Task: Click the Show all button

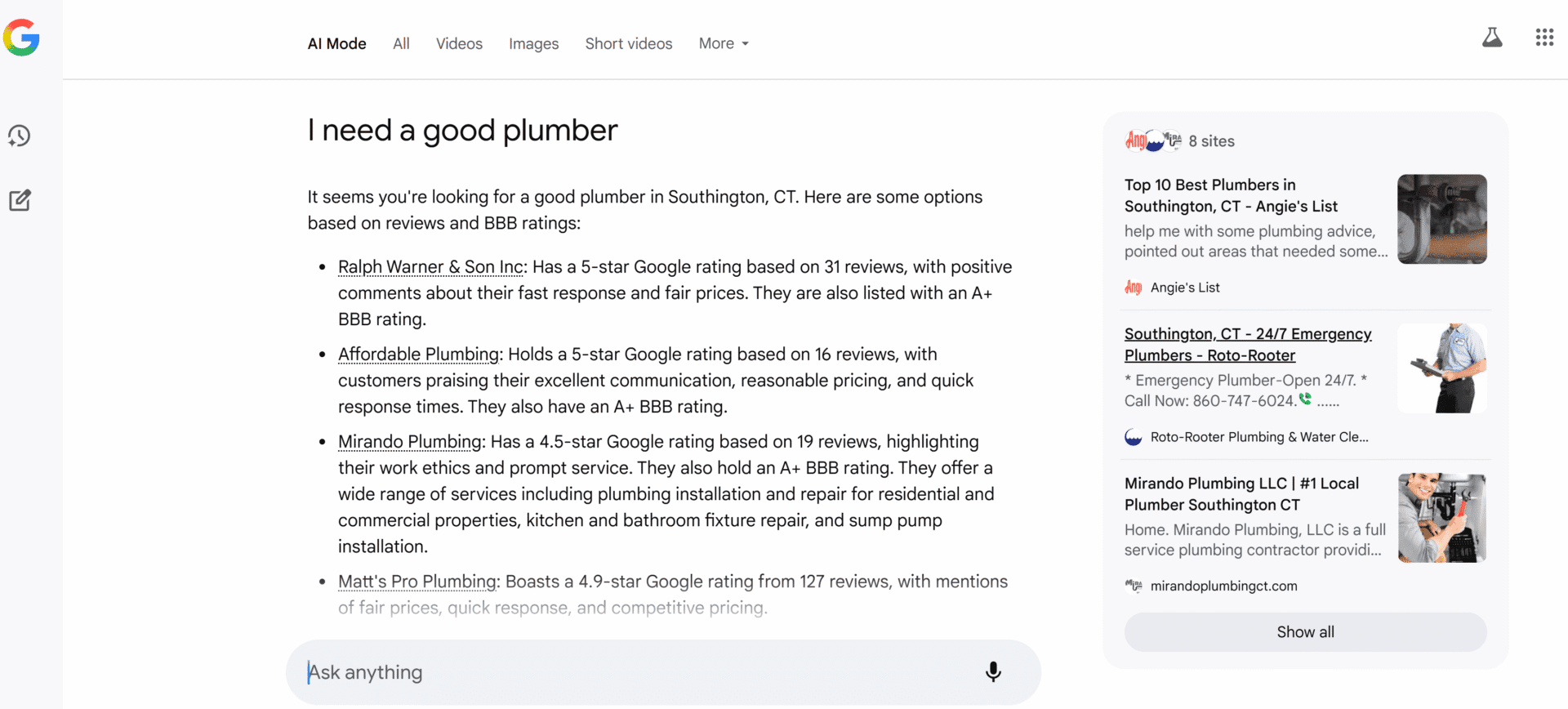Action: pos(1304,631)
